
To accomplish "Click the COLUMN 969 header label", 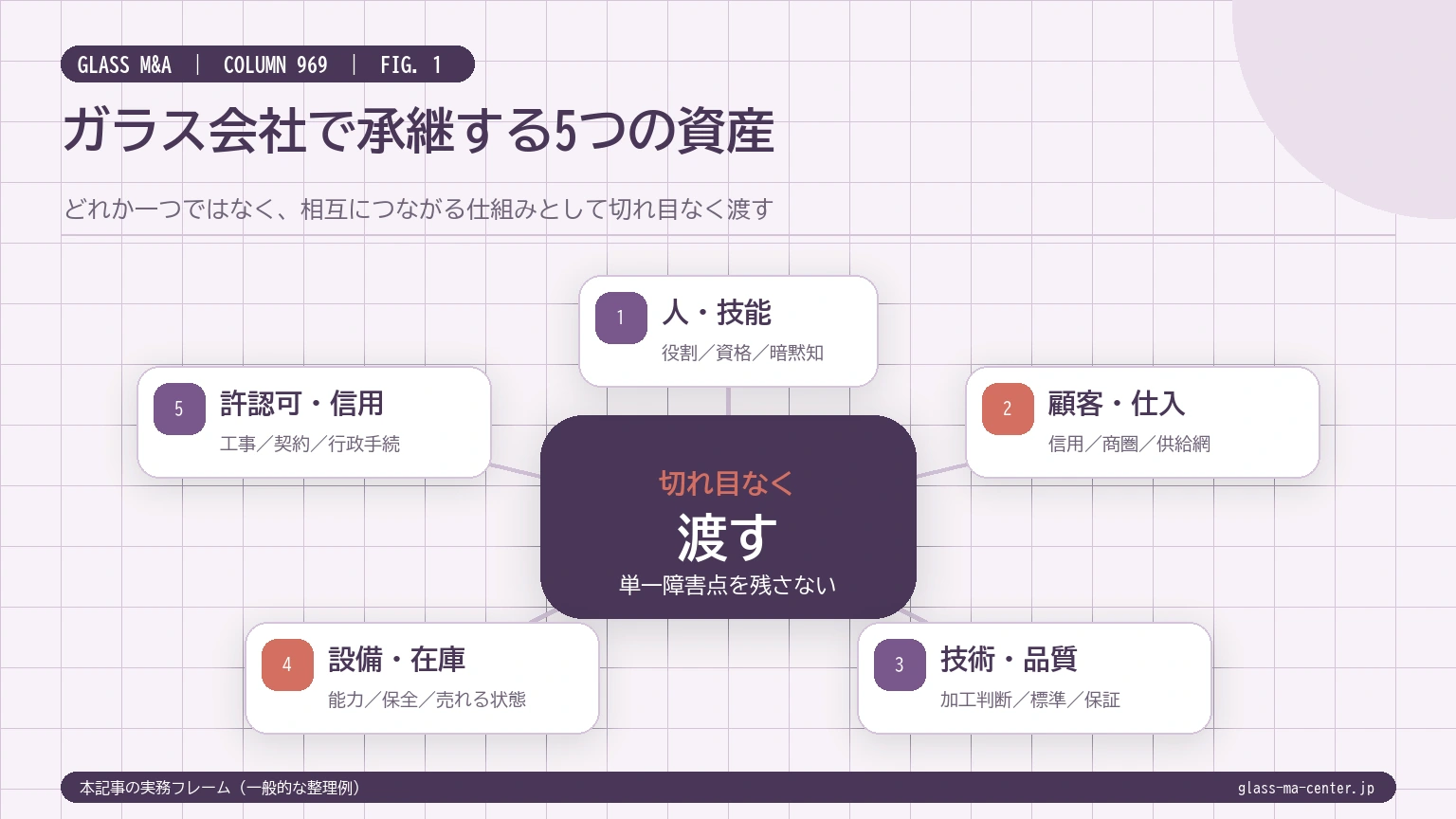I will (276, 64).
